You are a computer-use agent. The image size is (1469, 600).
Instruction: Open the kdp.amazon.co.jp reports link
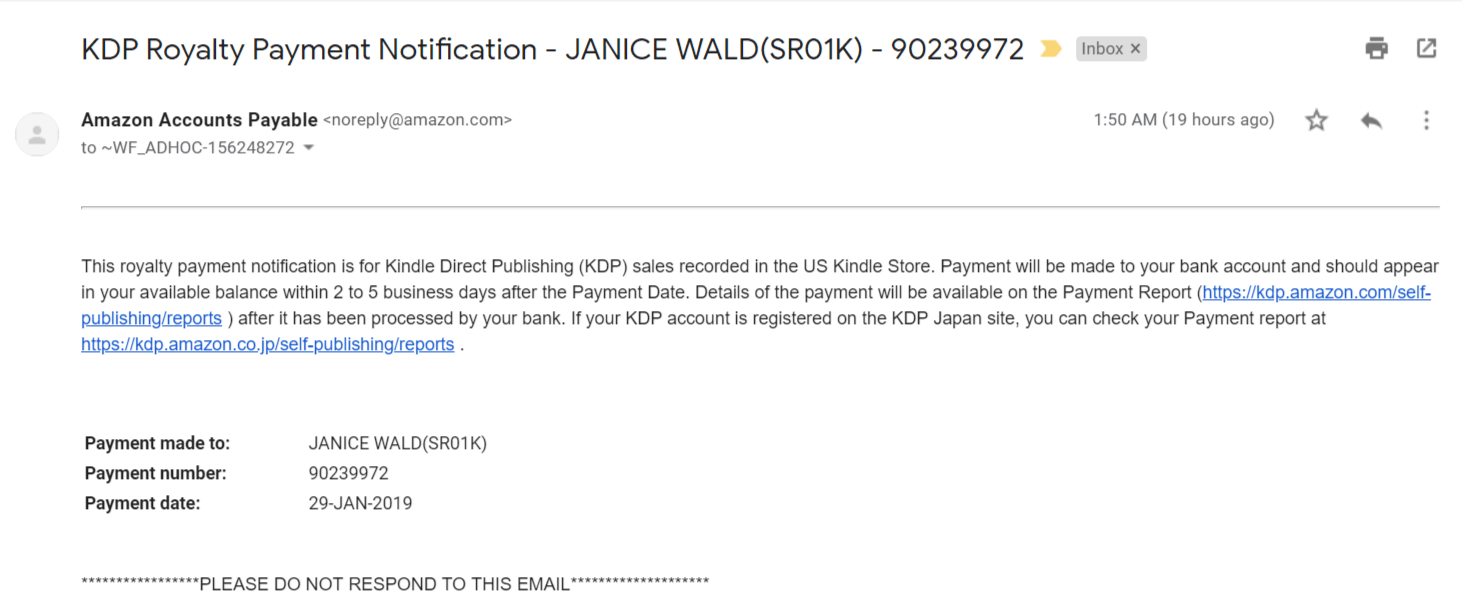(268, 345)
